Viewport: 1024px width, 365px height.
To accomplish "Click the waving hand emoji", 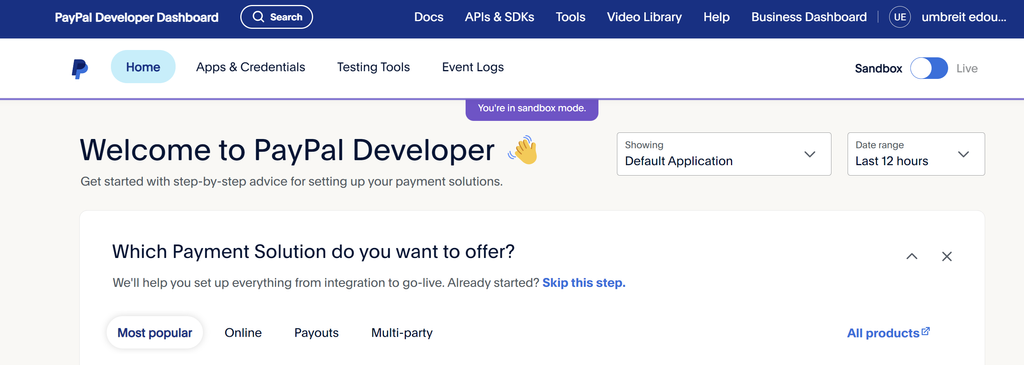I will pyautogui.click(x=522, y=150).
